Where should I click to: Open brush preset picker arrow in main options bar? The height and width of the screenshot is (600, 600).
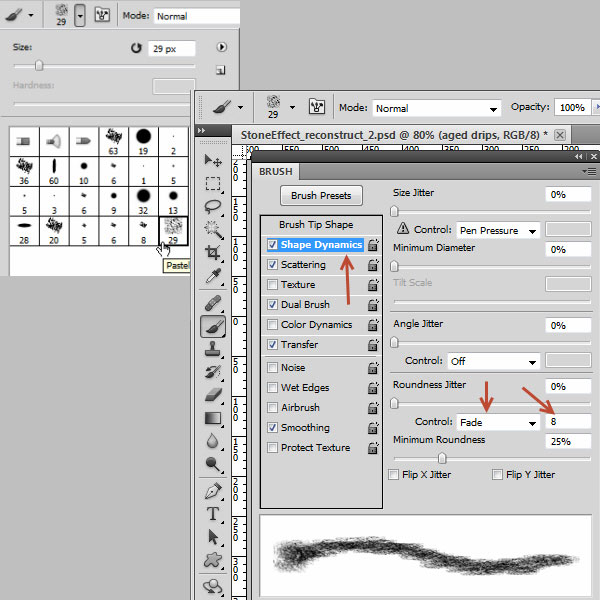[x=292, y=108]
